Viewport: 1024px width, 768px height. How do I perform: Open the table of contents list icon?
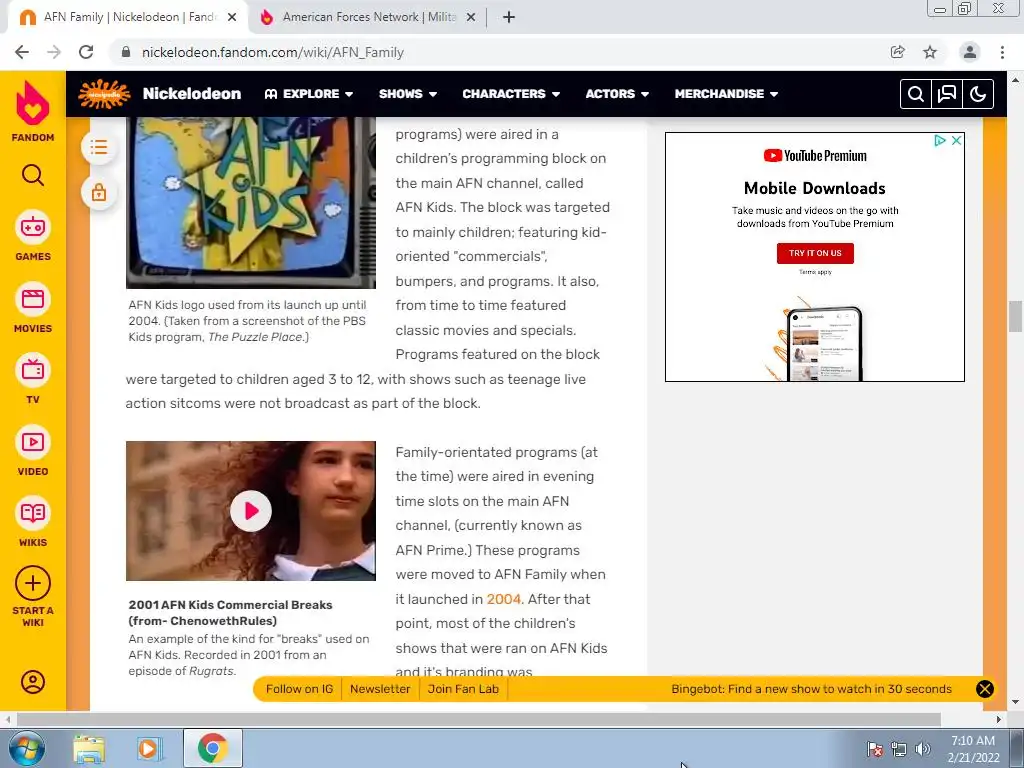tap(99, 147)
